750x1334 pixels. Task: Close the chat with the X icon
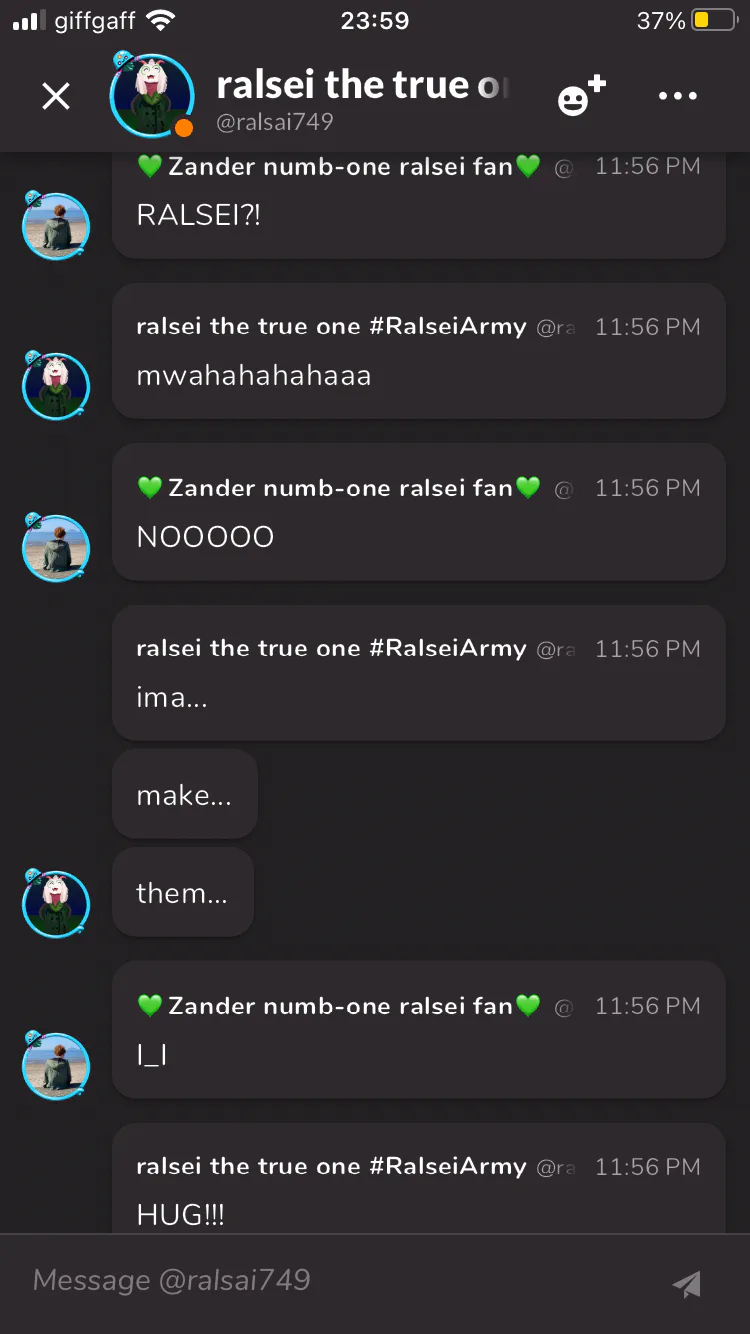(x=56, y=96)
